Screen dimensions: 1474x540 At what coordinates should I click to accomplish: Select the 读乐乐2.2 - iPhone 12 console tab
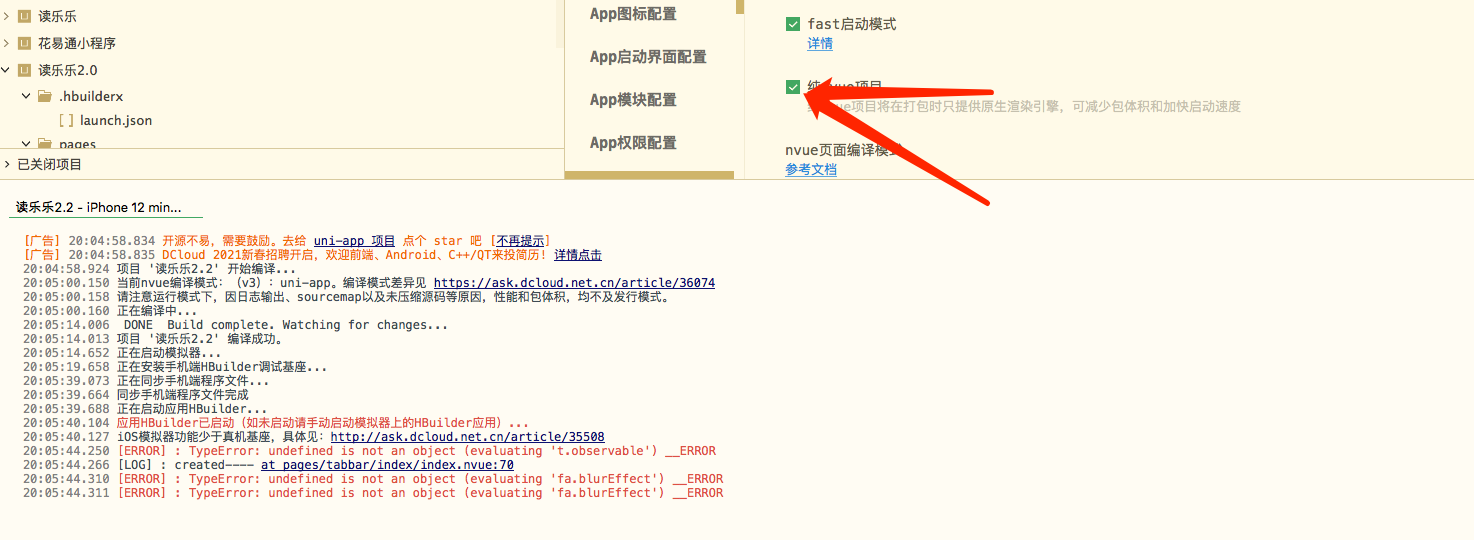[x=99, y=207]
